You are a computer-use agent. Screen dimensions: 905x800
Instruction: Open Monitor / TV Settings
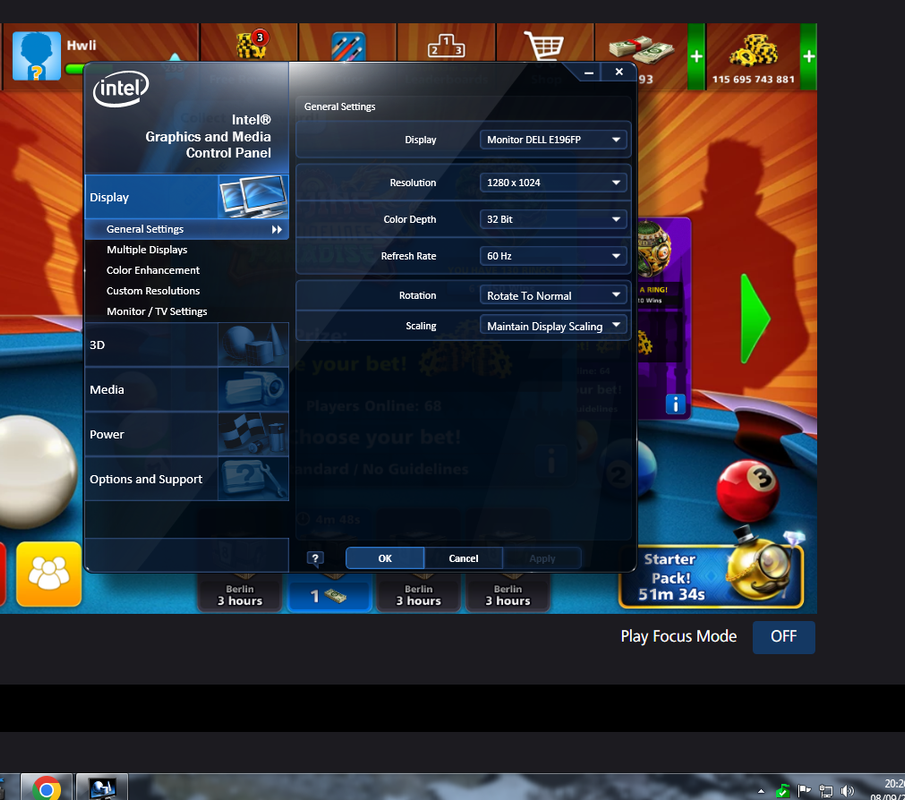coord(156,312)
